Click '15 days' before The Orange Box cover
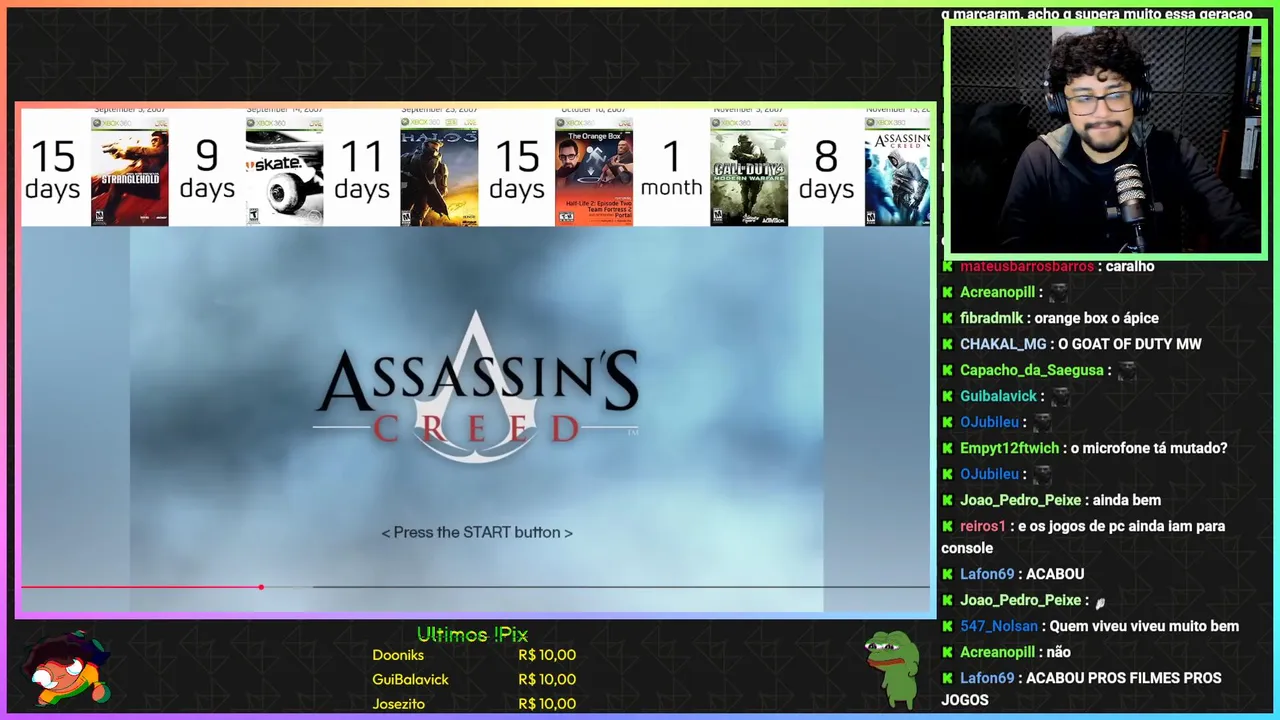The height and width of the screenshot is (720, 1280). pos(517,170)
